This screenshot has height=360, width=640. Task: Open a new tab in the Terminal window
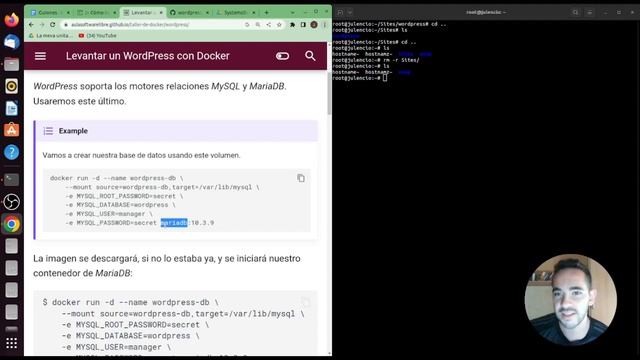340,12
